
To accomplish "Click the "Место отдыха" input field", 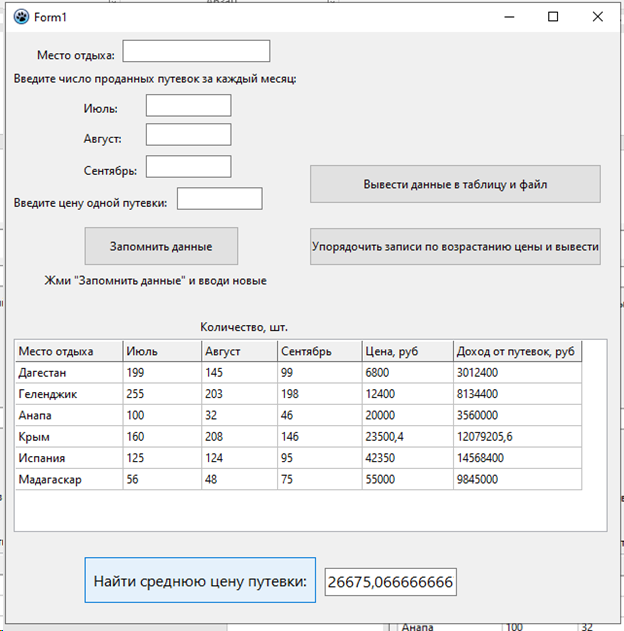I will (196, 52).
